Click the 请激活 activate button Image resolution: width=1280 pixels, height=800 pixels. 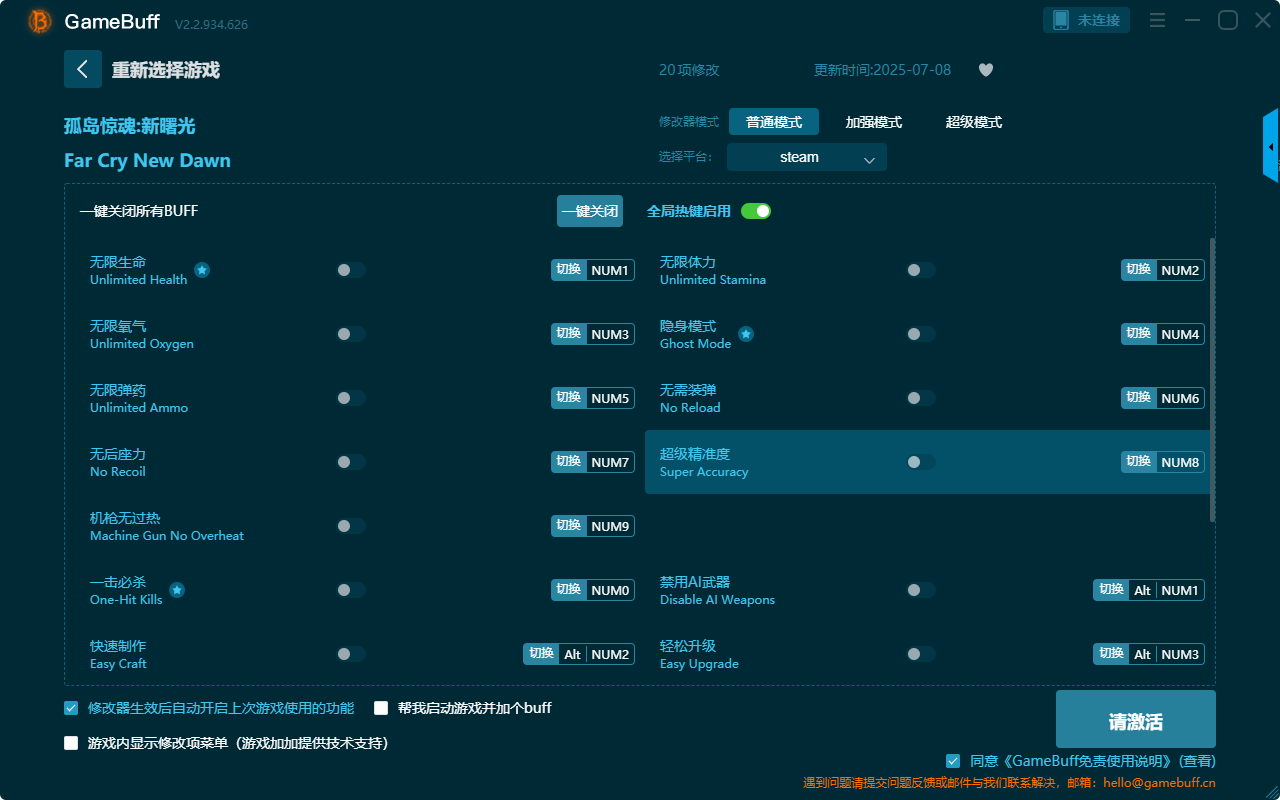point(1135,719)
